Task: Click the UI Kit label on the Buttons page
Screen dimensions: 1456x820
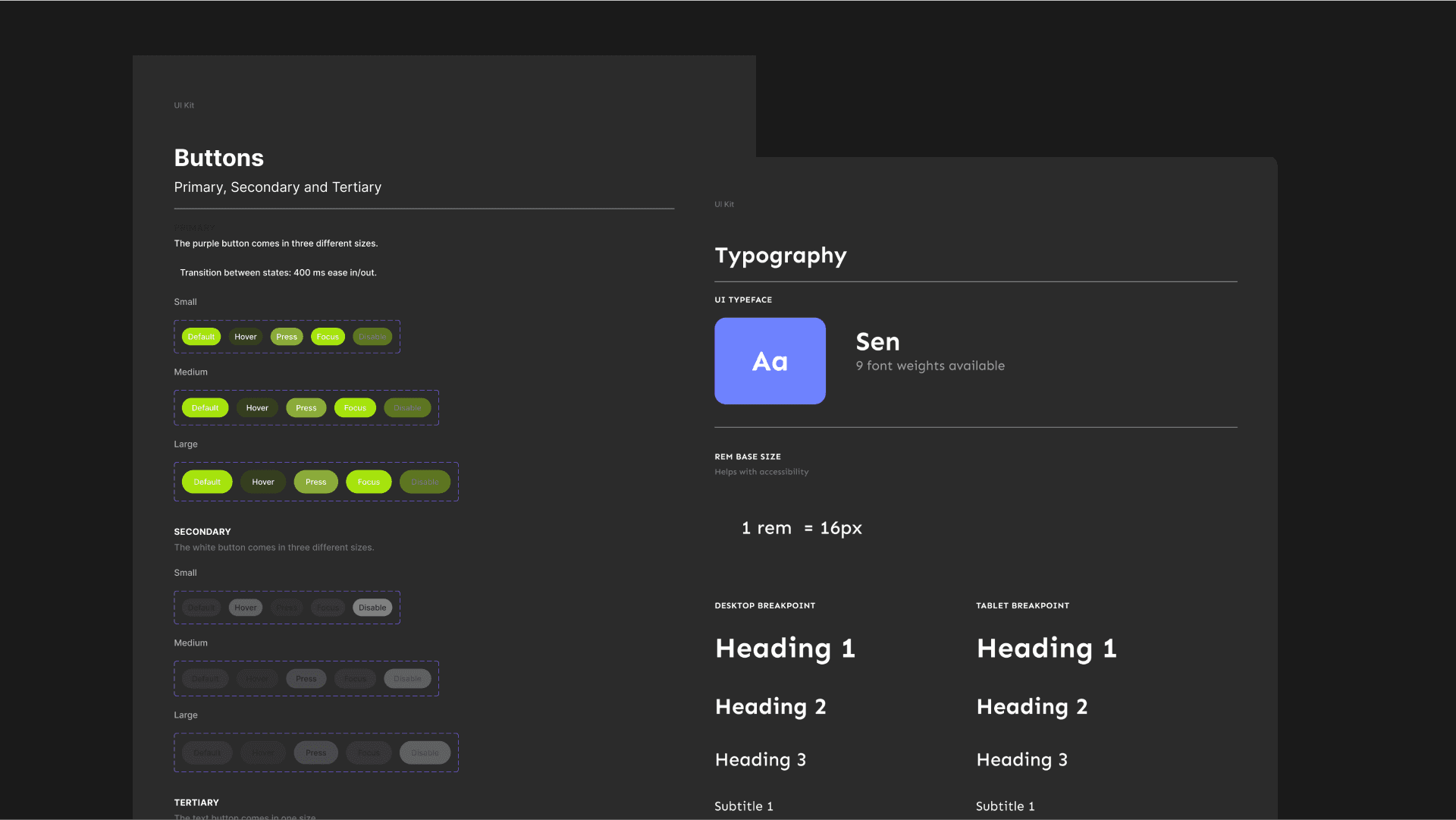Action: tap(184, 105)
